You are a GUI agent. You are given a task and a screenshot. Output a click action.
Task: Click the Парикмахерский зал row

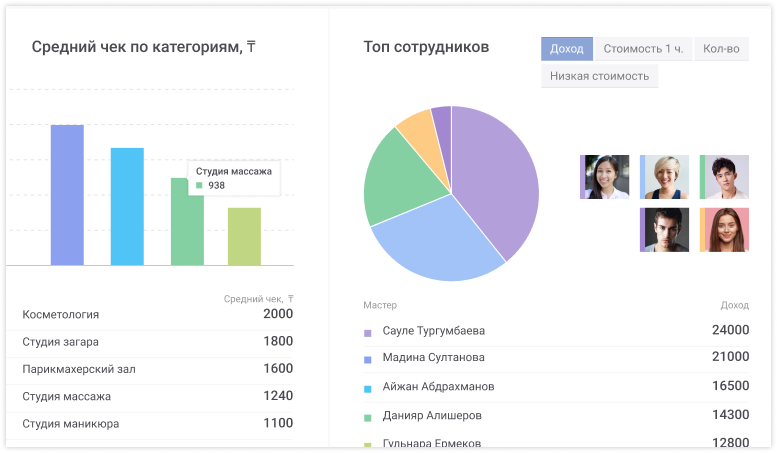click(x=157, y=369)
